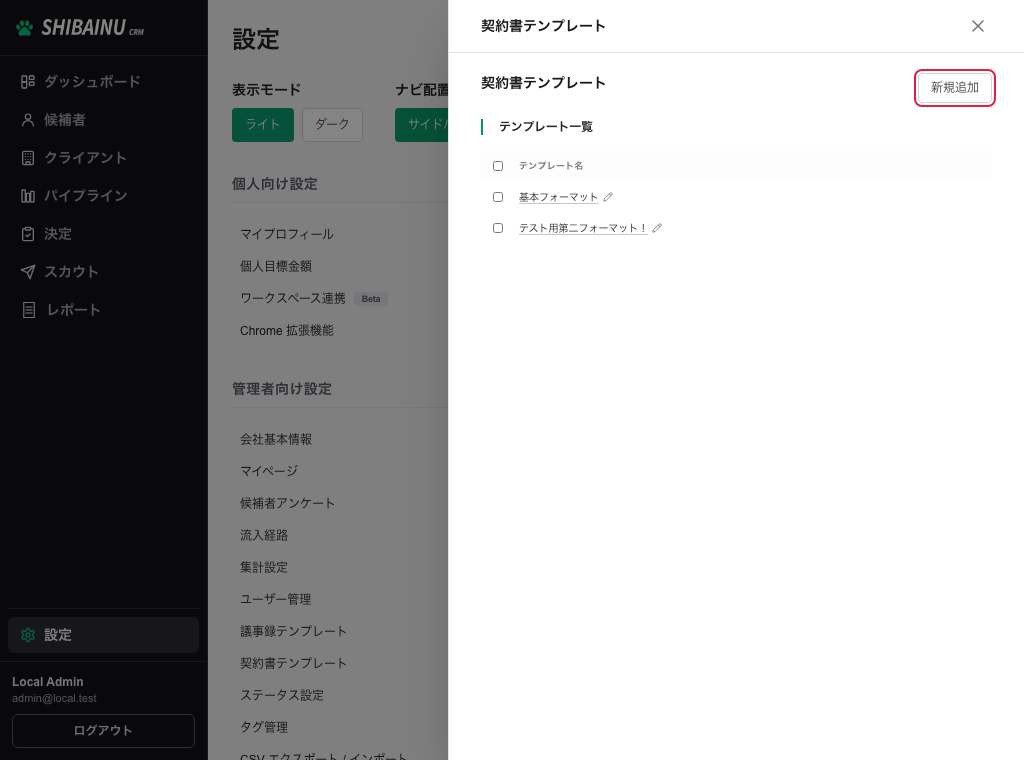Open Chrome 拡張機能 settings

287,330
